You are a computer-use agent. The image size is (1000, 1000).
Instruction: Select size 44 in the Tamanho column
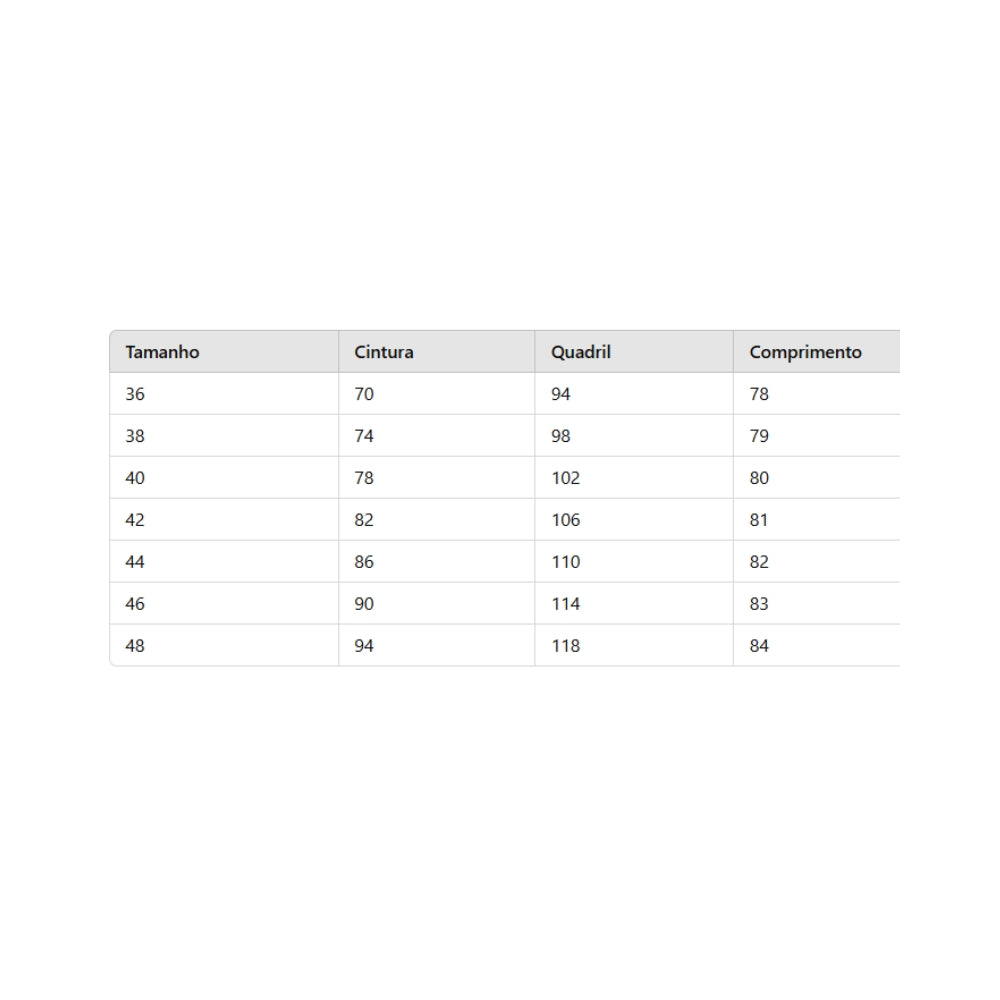tap(135, 562)
